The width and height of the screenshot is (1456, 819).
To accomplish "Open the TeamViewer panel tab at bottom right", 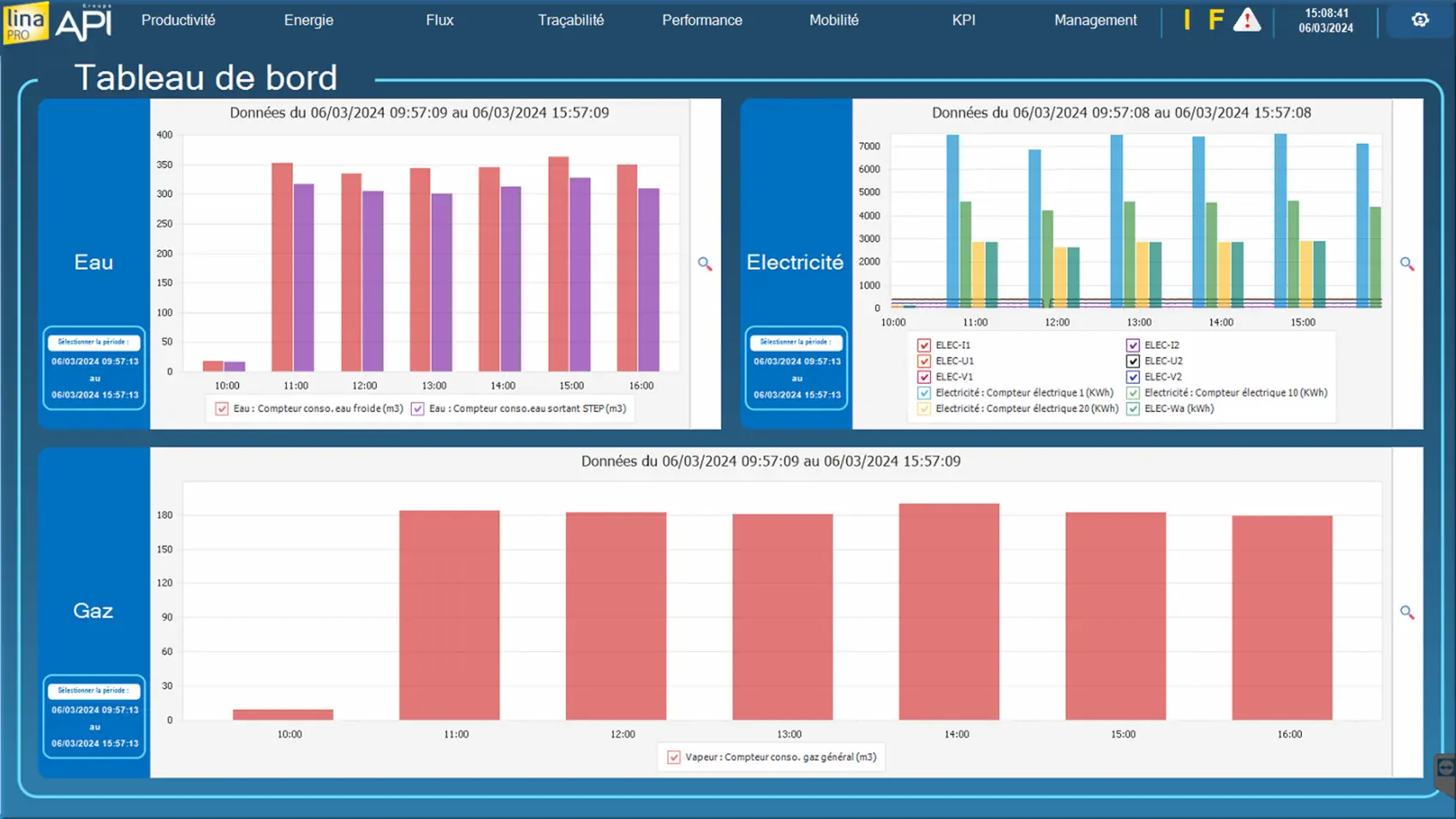I will pos(1446,768).
